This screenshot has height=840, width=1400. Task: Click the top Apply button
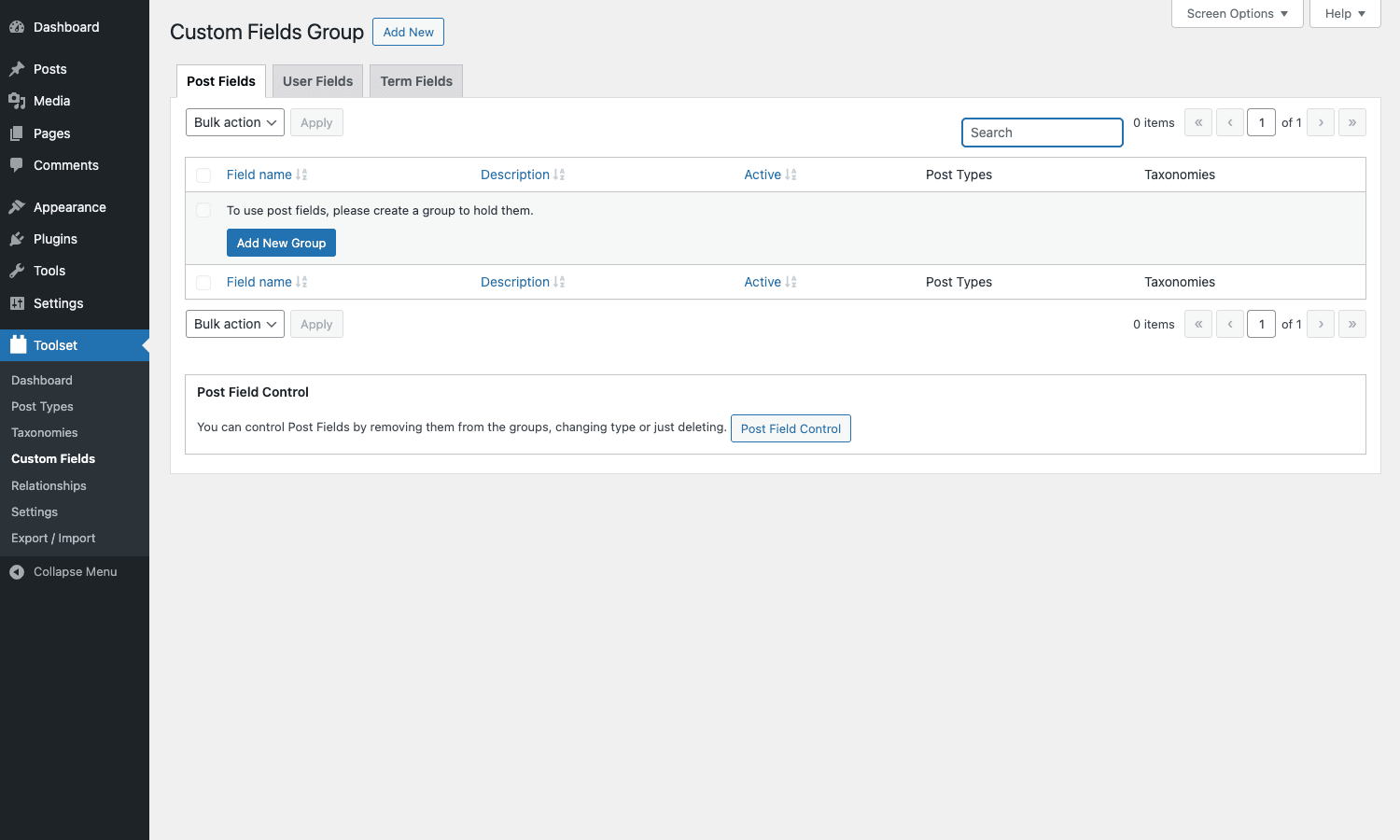(316, 122)
